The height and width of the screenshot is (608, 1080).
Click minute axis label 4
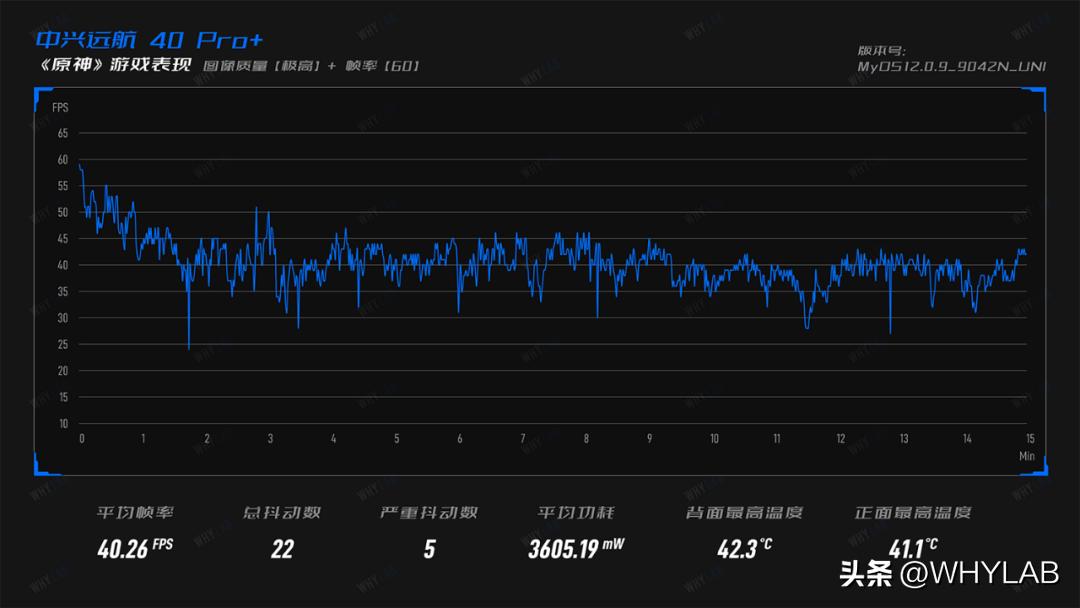tap(333, 439)
